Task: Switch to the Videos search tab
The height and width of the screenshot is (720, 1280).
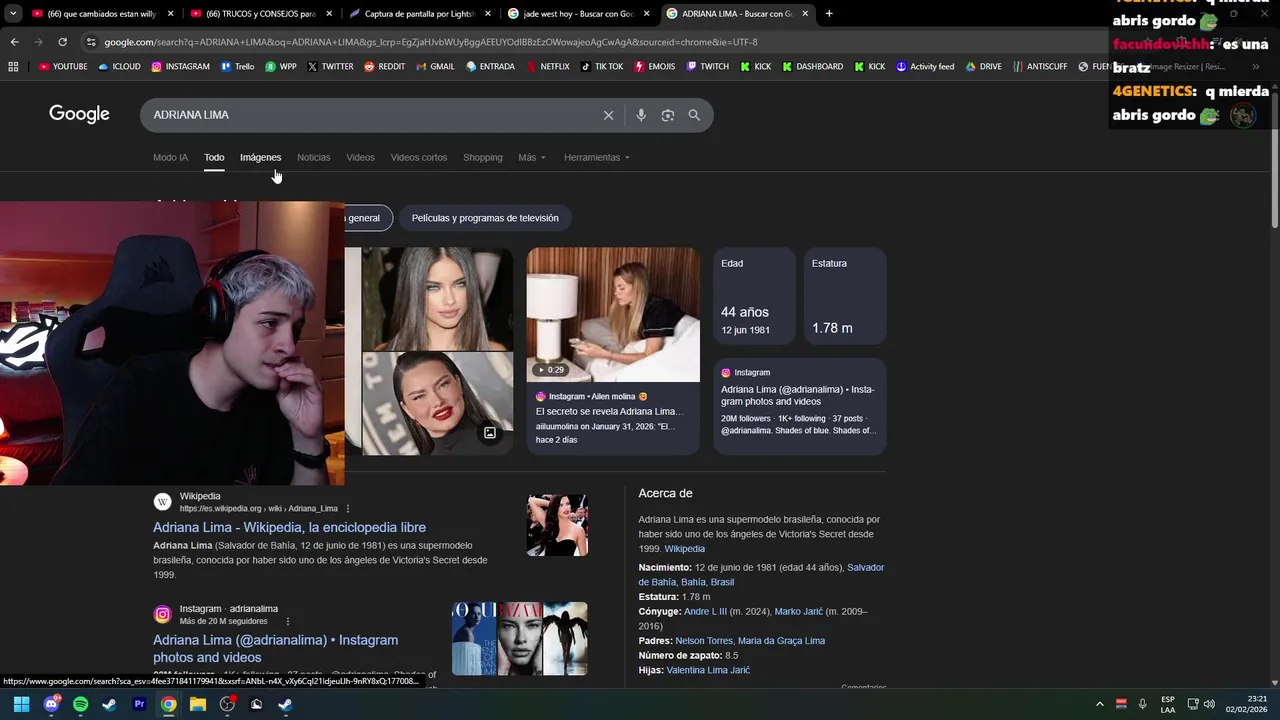Action: pyautogui.click(x=360, y=157)
